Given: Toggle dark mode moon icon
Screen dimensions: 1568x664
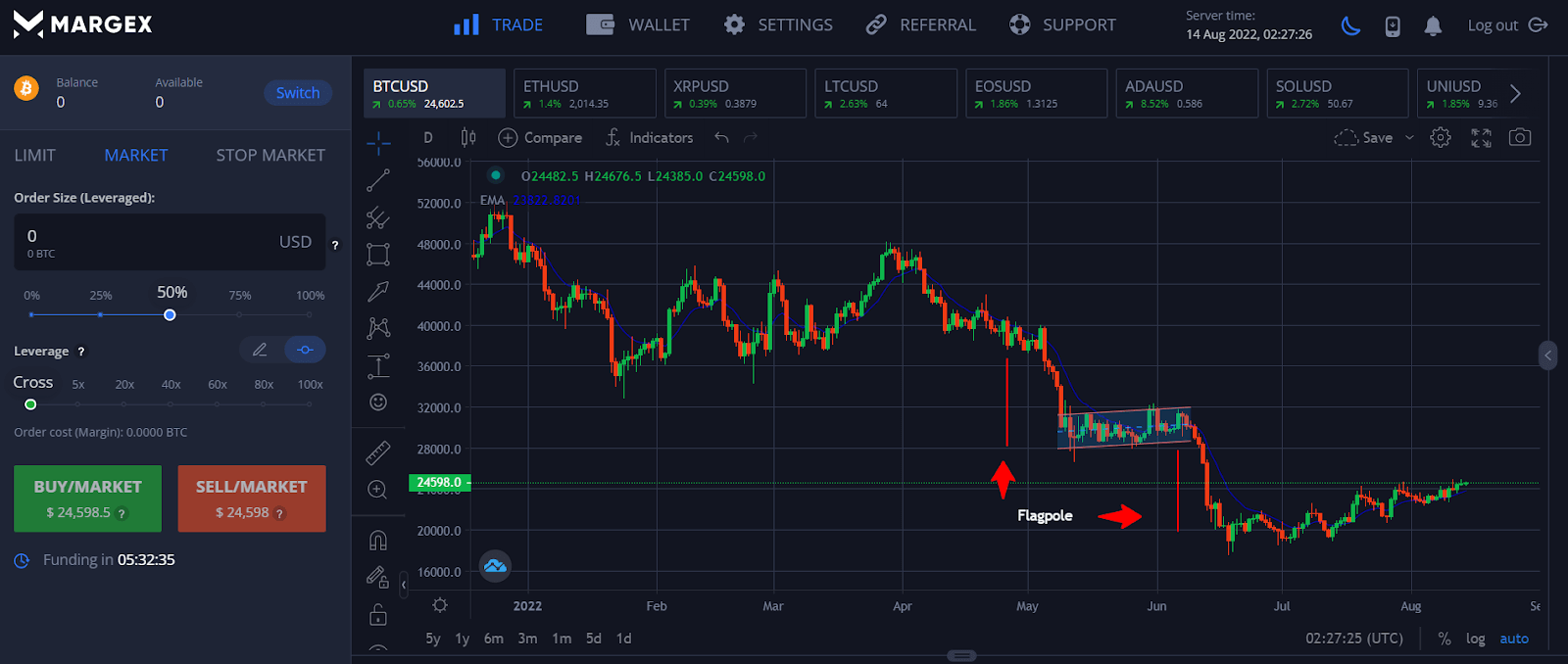Looking at the screenshot, I should click(x=1350, y=26).
